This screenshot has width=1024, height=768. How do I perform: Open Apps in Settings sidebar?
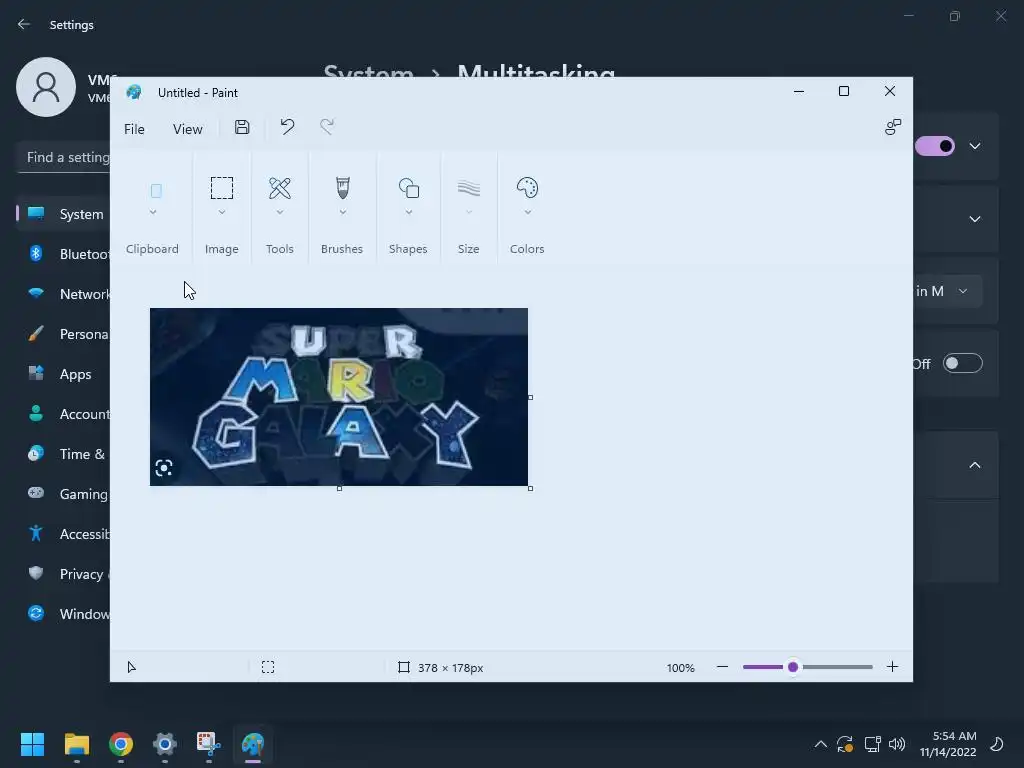64,374
